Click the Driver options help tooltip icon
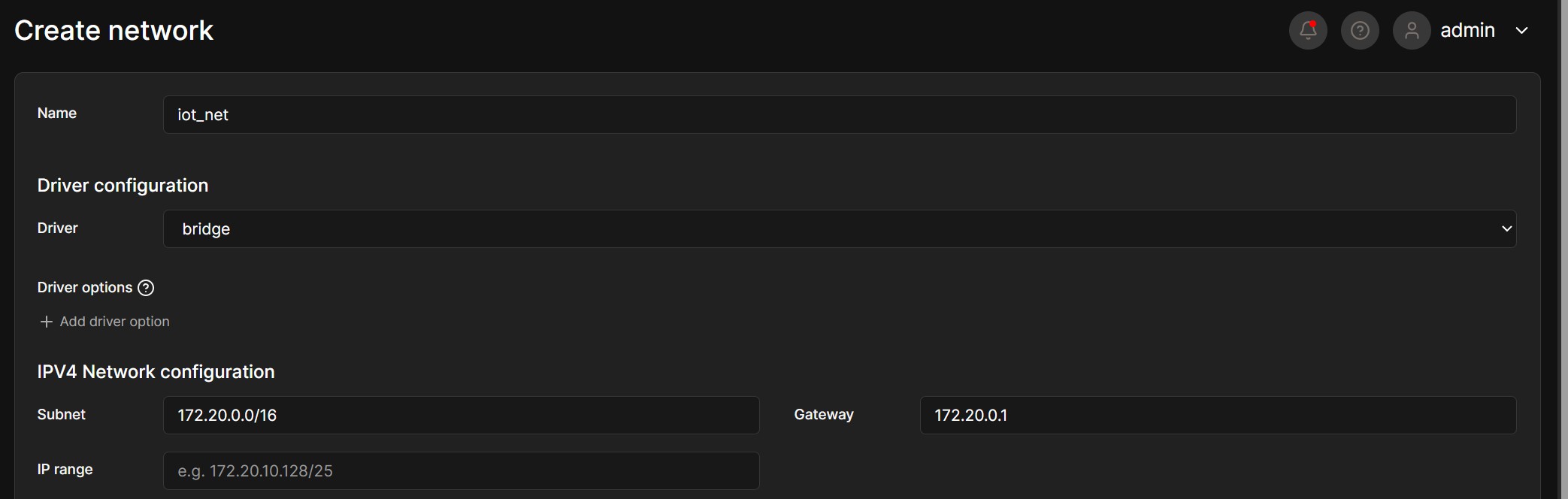Viewport: 1568px width, 499px height. (x=146, y=287)
